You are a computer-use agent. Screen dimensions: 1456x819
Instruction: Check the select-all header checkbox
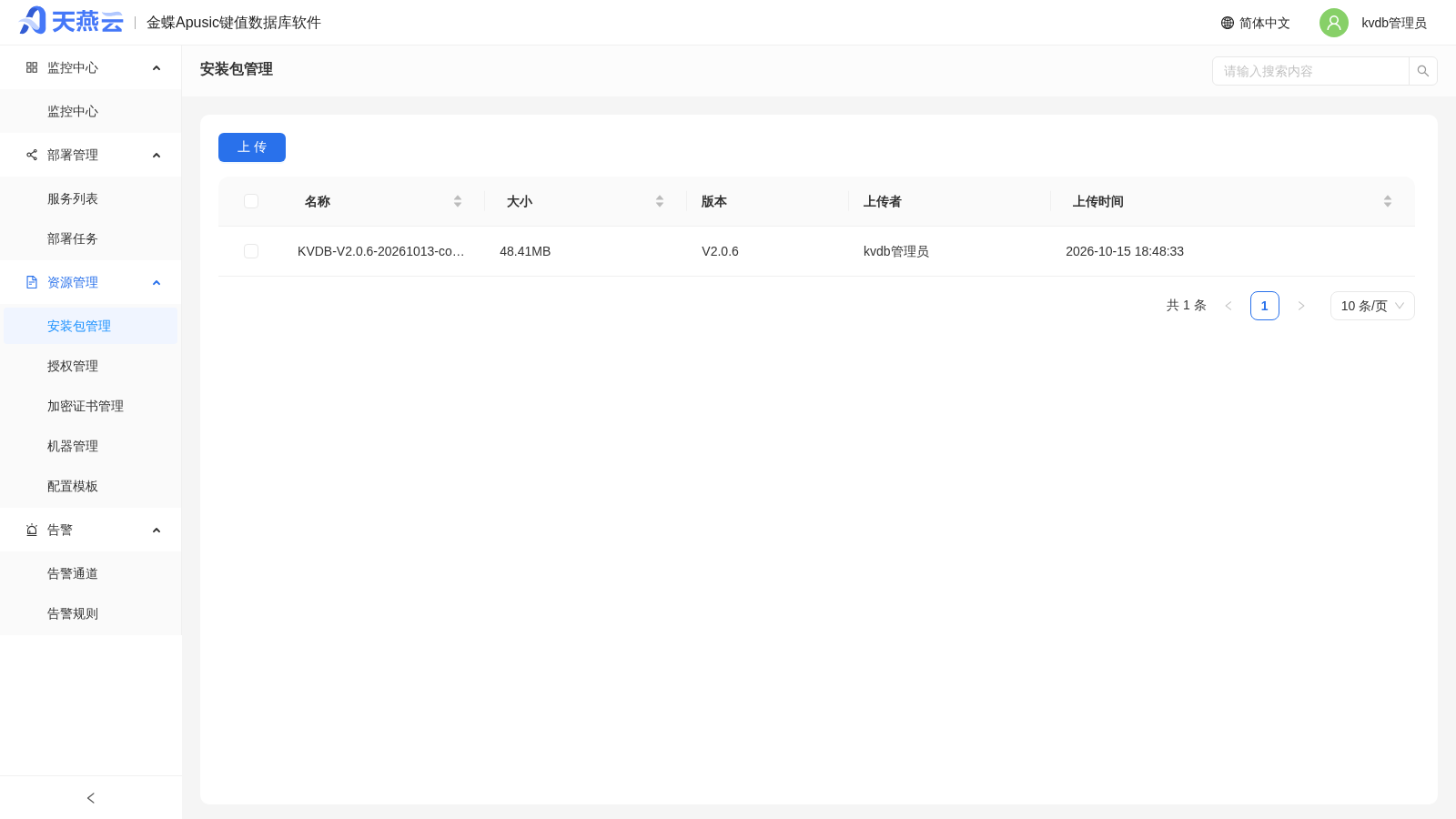[x=251, y=201]
